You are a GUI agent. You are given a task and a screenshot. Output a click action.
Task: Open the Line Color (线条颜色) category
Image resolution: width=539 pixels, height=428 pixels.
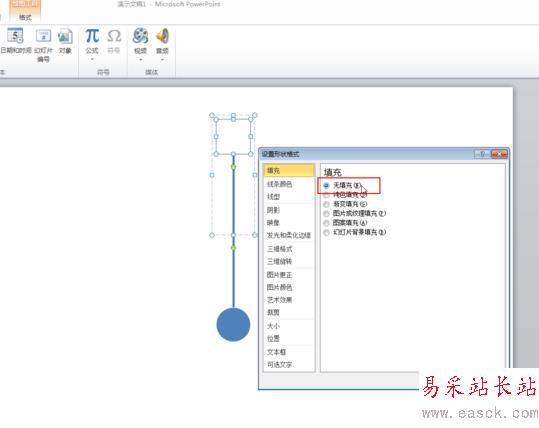(x=289, y=184)
